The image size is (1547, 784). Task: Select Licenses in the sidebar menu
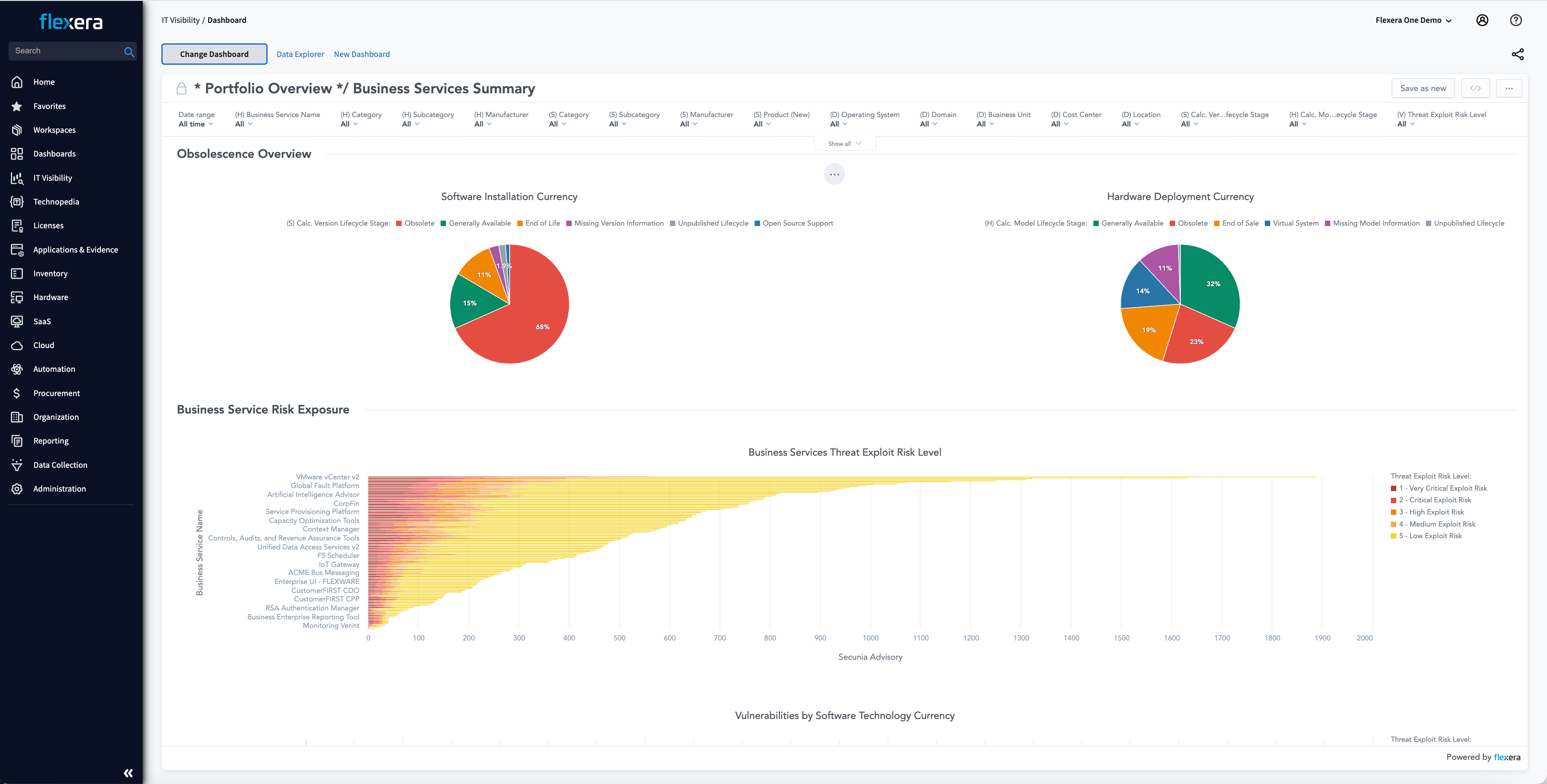pos(48,226)
